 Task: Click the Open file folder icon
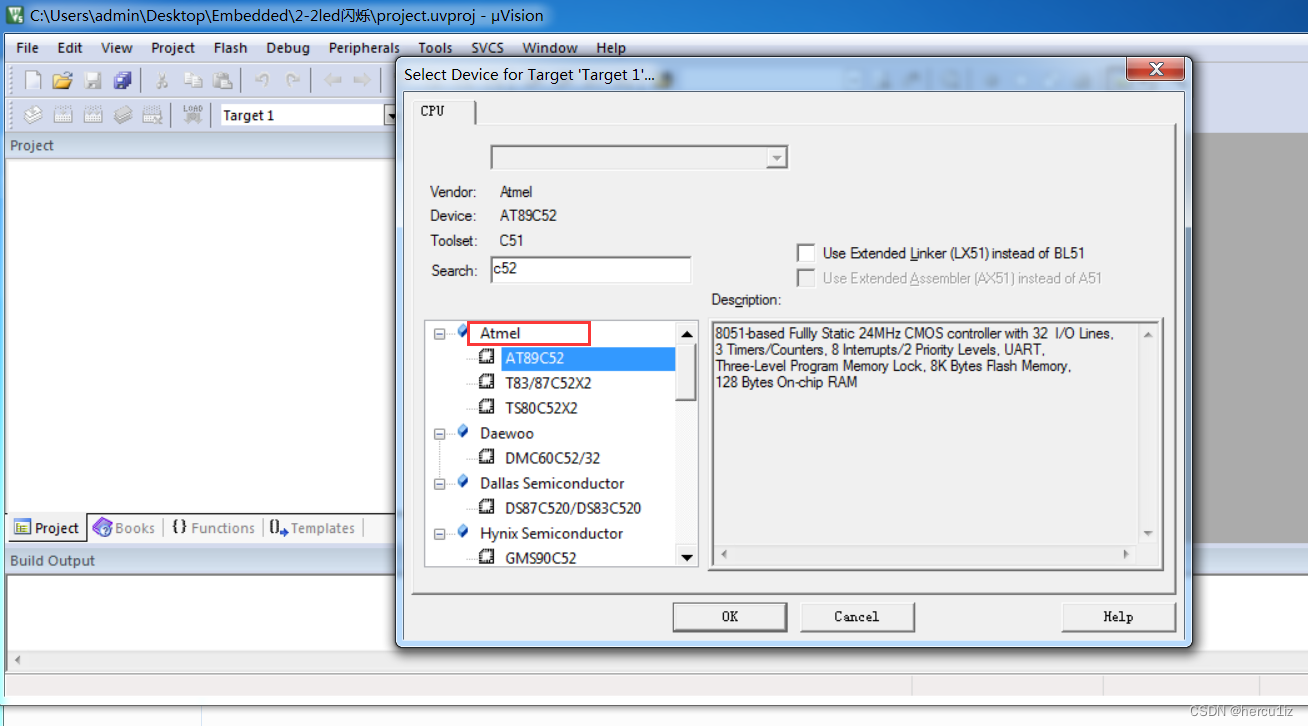[63, 81]
